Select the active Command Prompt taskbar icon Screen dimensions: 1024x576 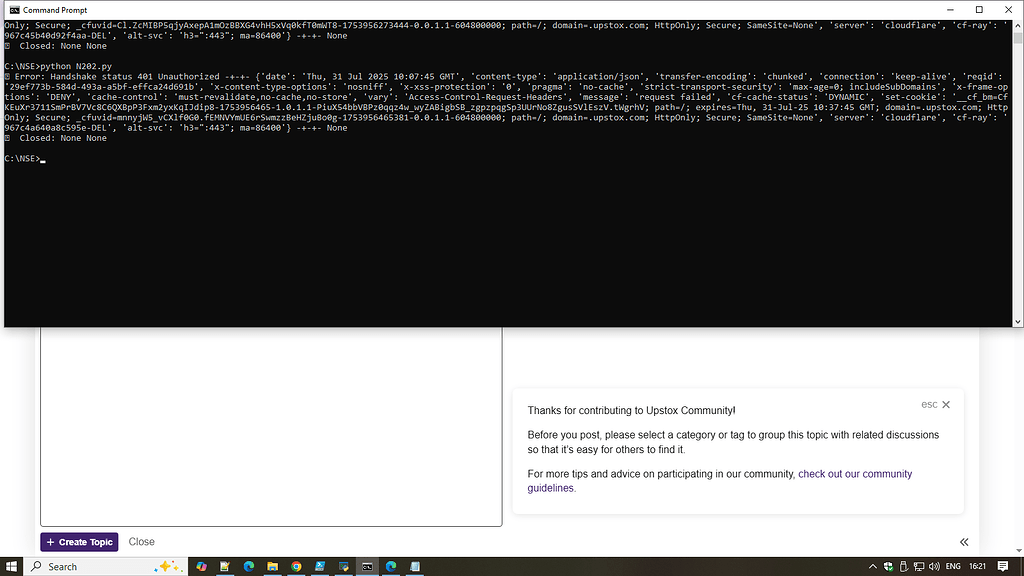coord(368,566)
